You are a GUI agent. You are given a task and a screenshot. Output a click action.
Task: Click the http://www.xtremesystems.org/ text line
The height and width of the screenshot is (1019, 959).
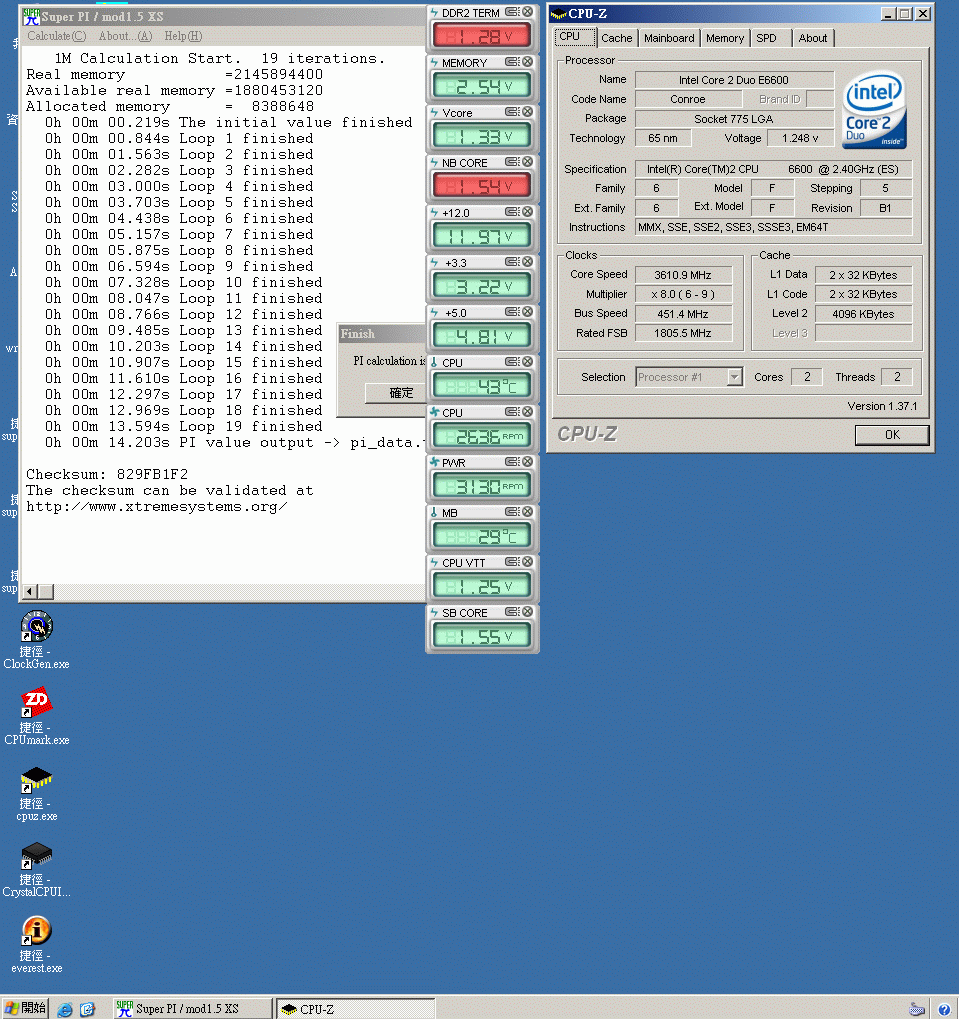tap(157, 507)
